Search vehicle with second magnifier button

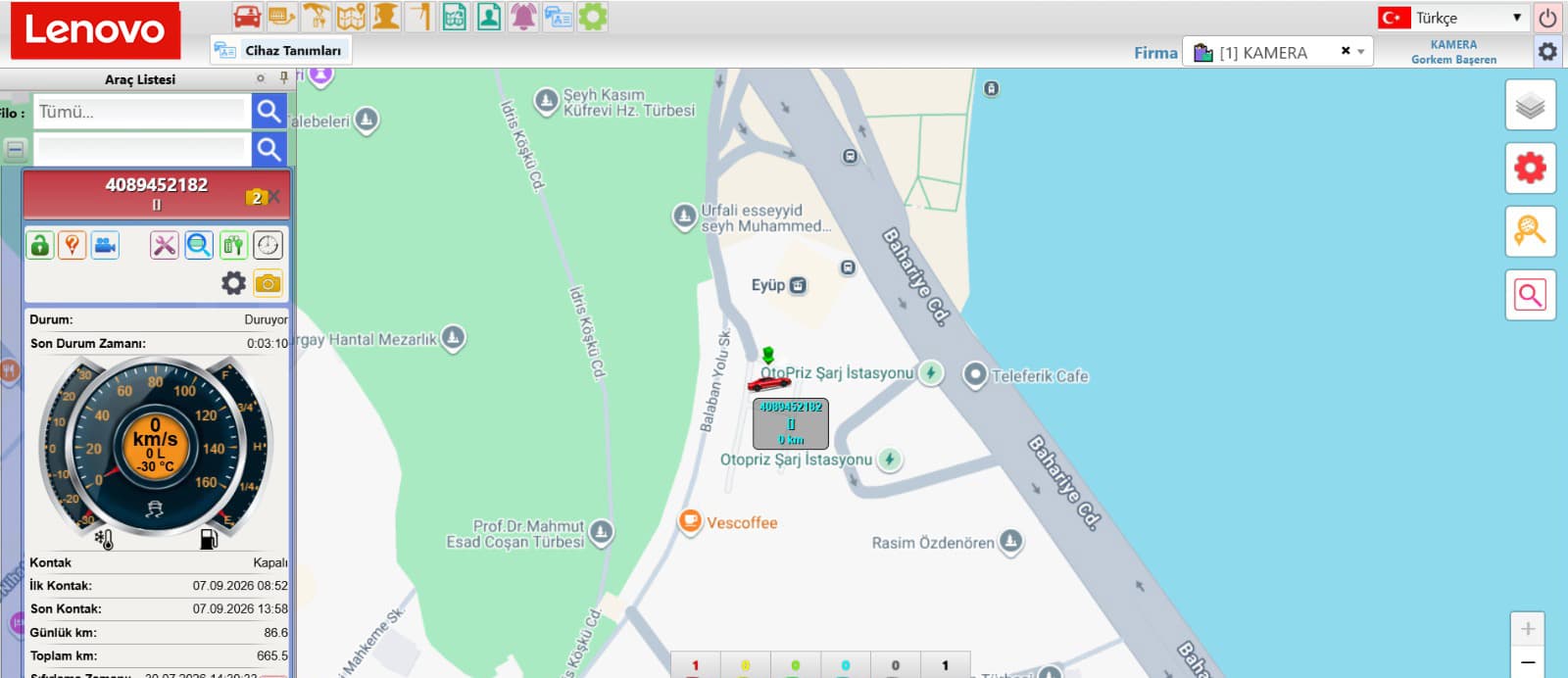pyautogui.click(x=269, y=149)
